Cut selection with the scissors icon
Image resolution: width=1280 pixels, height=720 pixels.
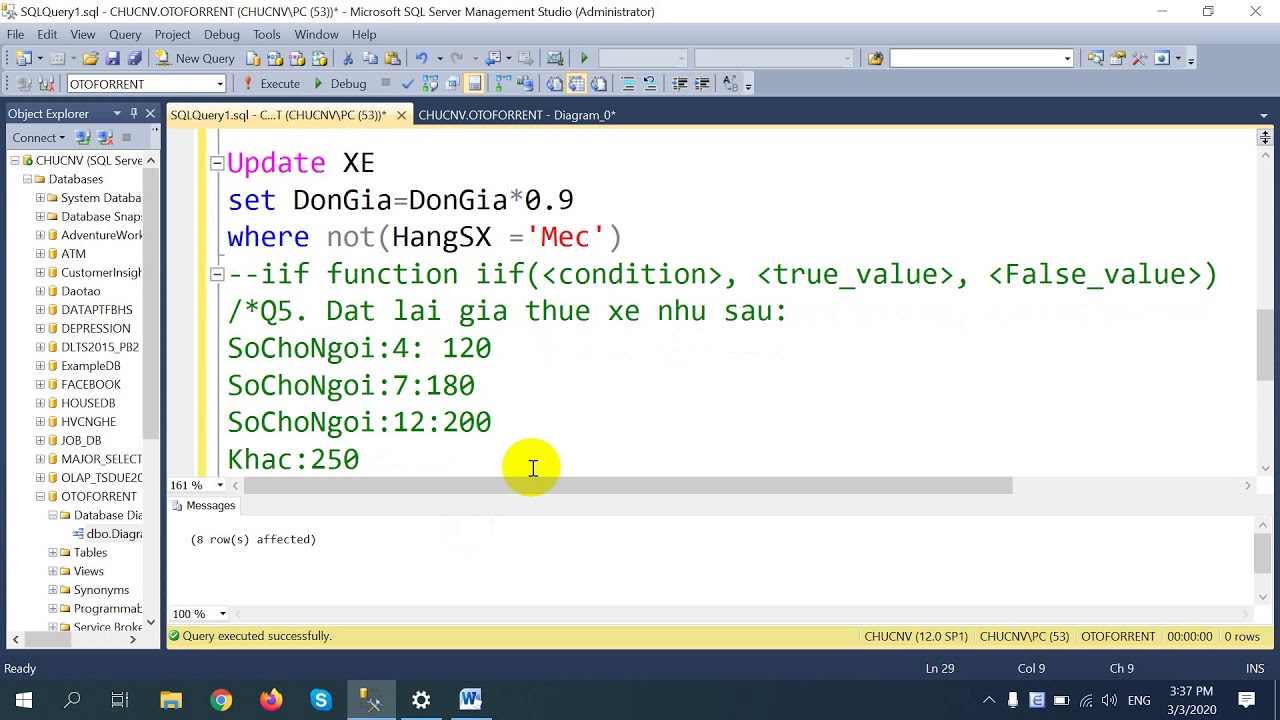click(x=348, y=58)
